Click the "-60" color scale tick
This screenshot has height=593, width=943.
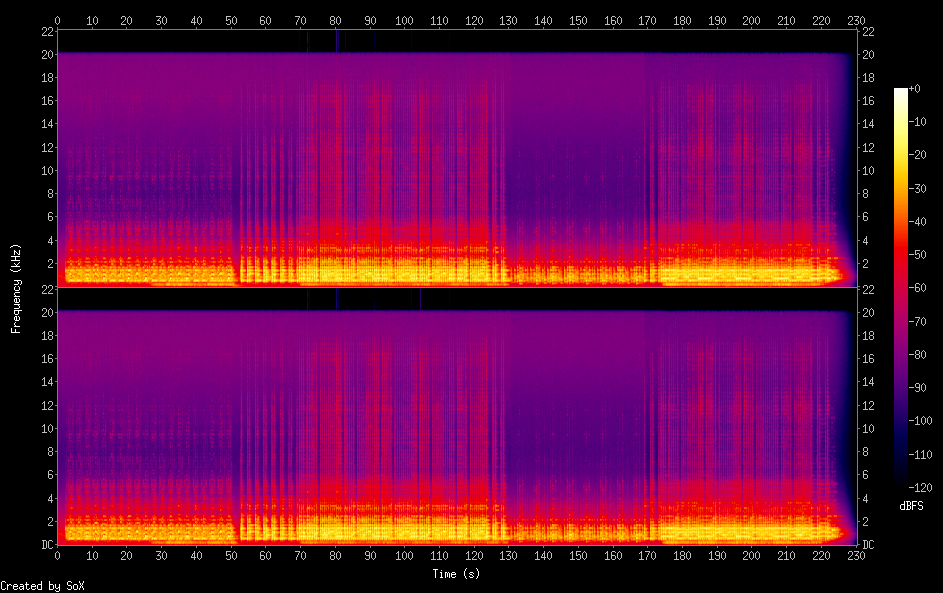tap(917, 287)
